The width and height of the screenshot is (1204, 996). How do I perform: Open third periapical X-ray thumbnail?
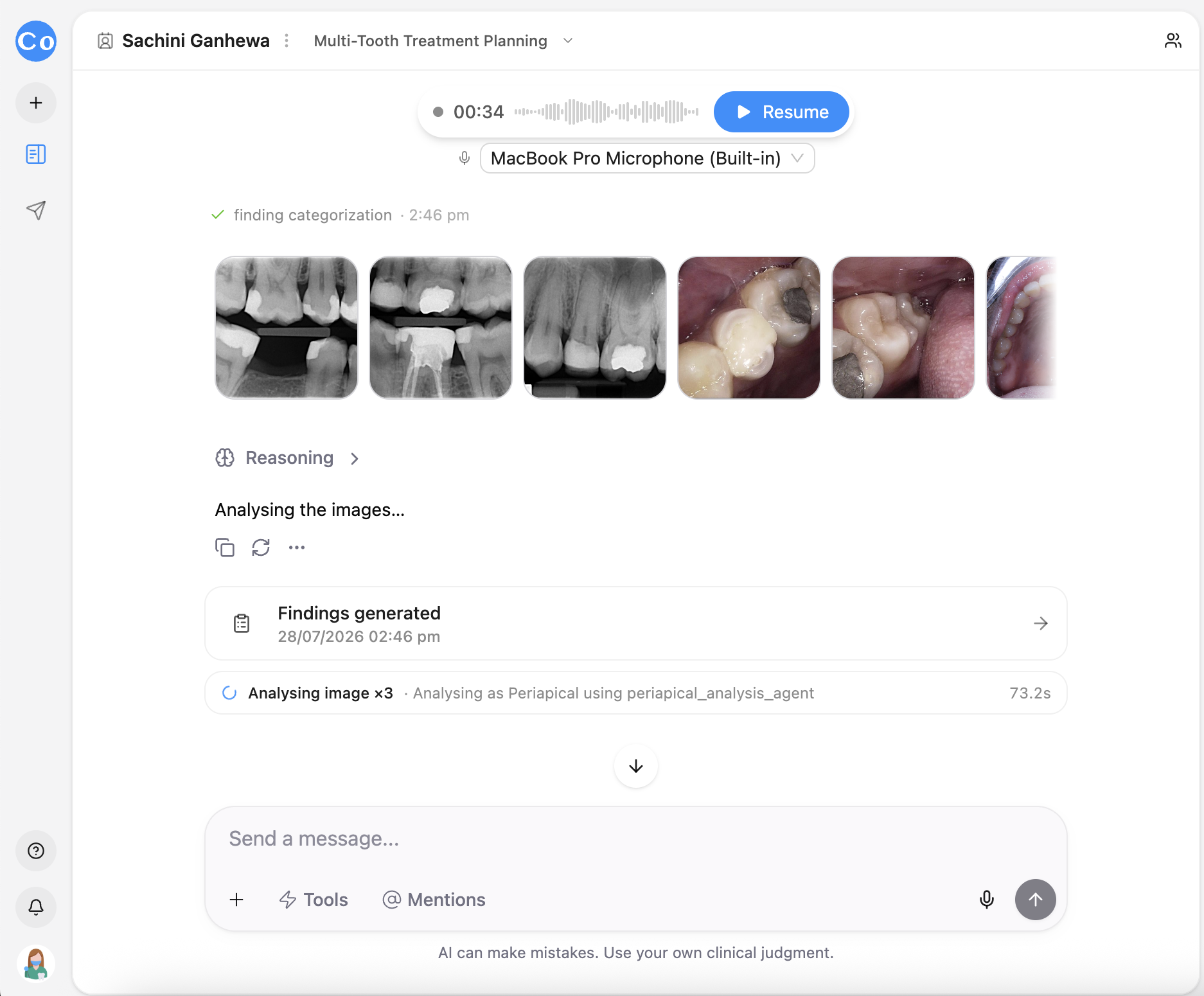[x=595, y=328]
